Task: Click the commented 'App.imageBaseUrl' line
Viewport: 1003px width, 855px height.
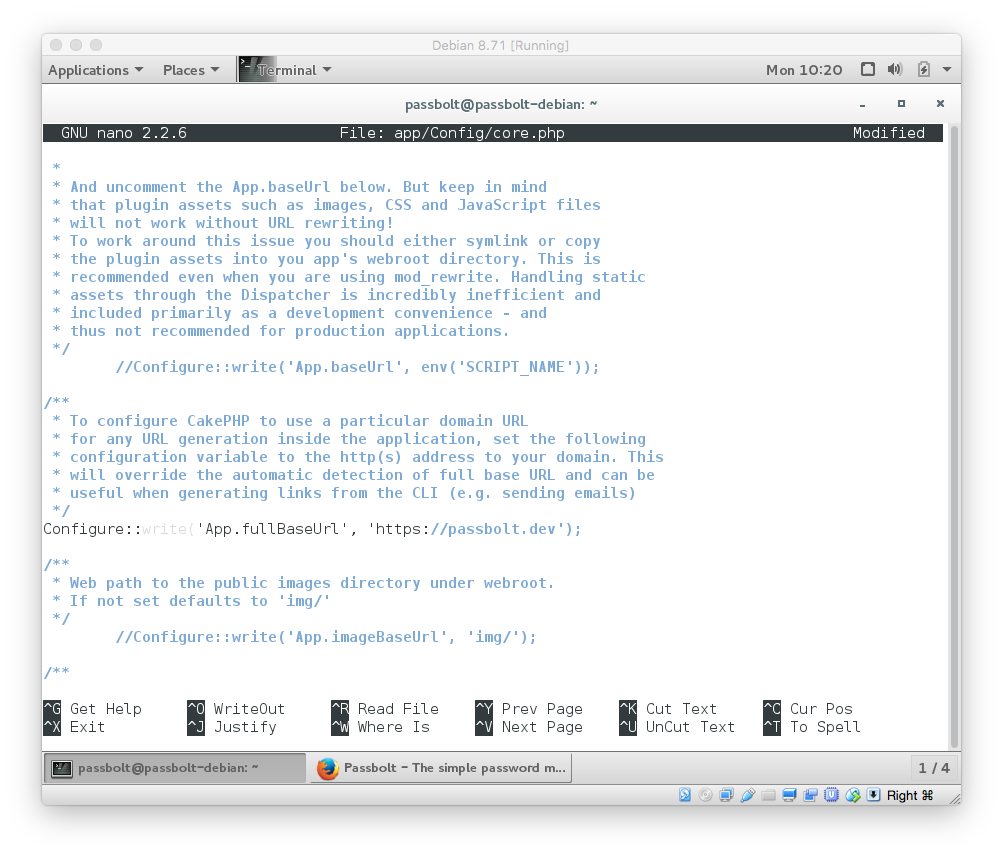Action: click(x=326, y=637)
